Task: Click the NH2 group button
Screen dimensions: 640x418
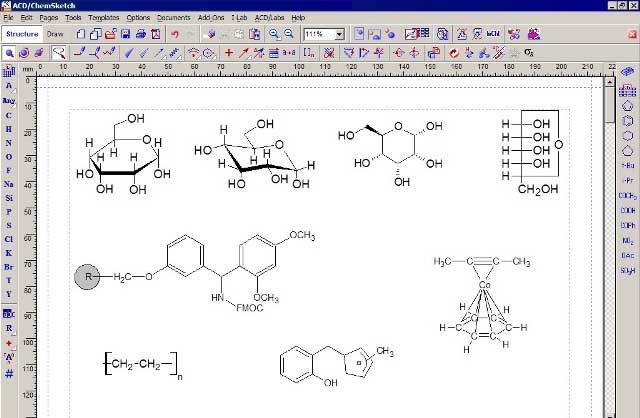Action: [x=628, y=240]
